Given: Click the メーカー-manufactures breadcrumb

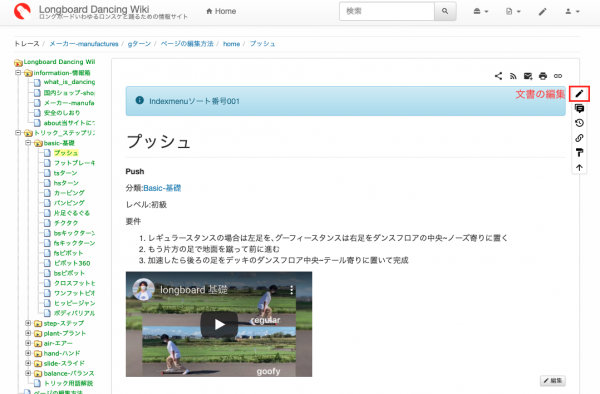Looking at the screenshot, I should point(84,44).
